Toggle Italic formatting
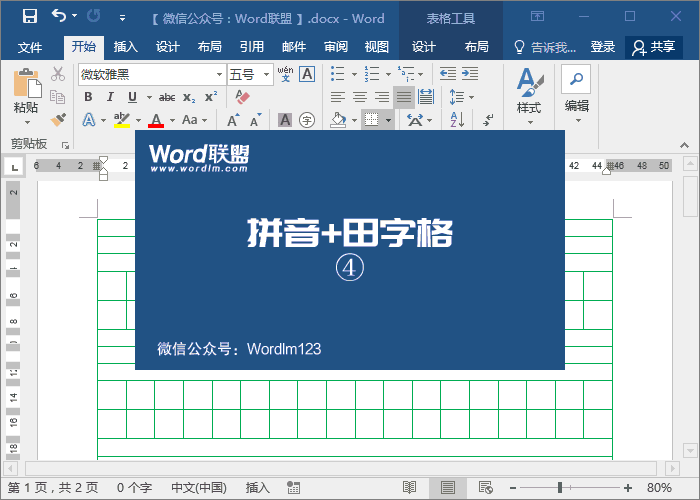Viewport: 700px width, 500px height. 110,97
